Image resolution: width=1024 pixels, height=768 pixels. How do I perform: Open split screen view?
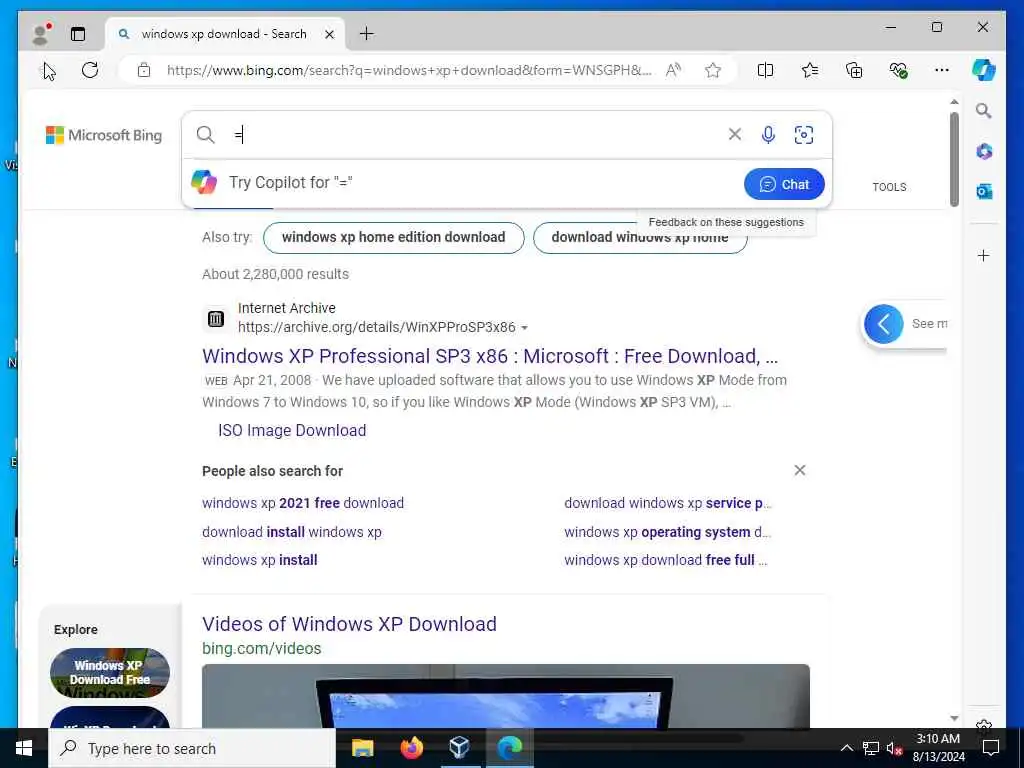coord(765,70)
